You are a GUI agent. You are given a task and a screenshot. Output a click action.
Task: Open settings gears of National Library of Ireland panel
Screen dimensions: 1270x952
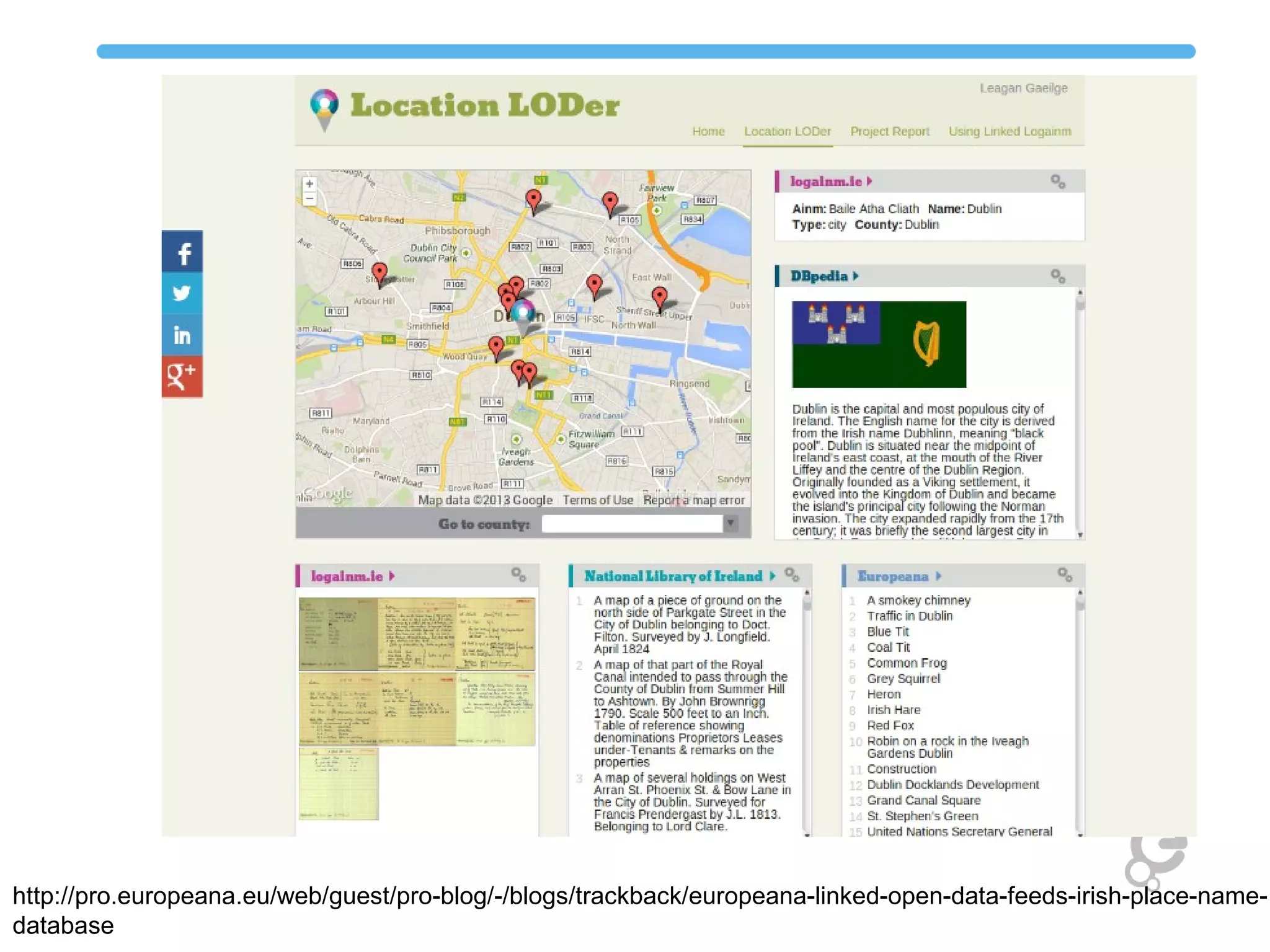coord(792,575)
